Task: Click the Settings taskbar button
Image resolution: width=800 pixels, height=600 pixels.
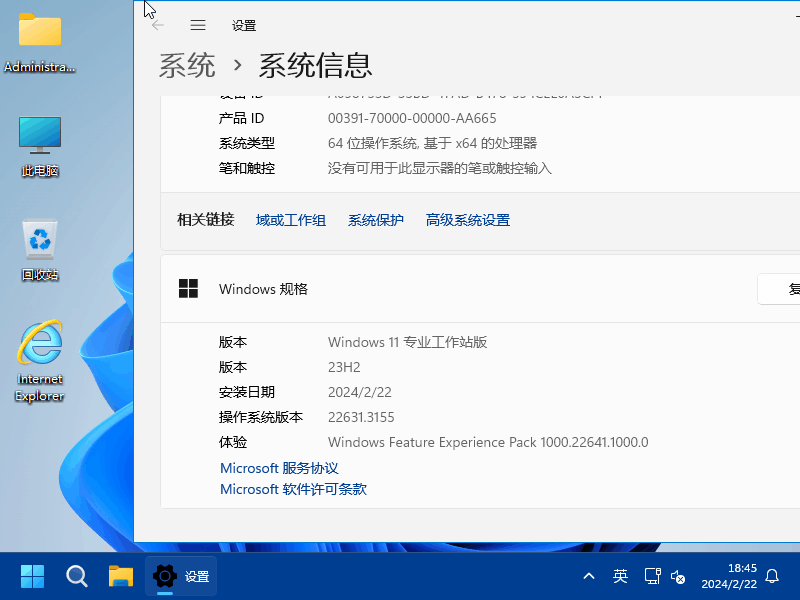Action: point(181,577)
